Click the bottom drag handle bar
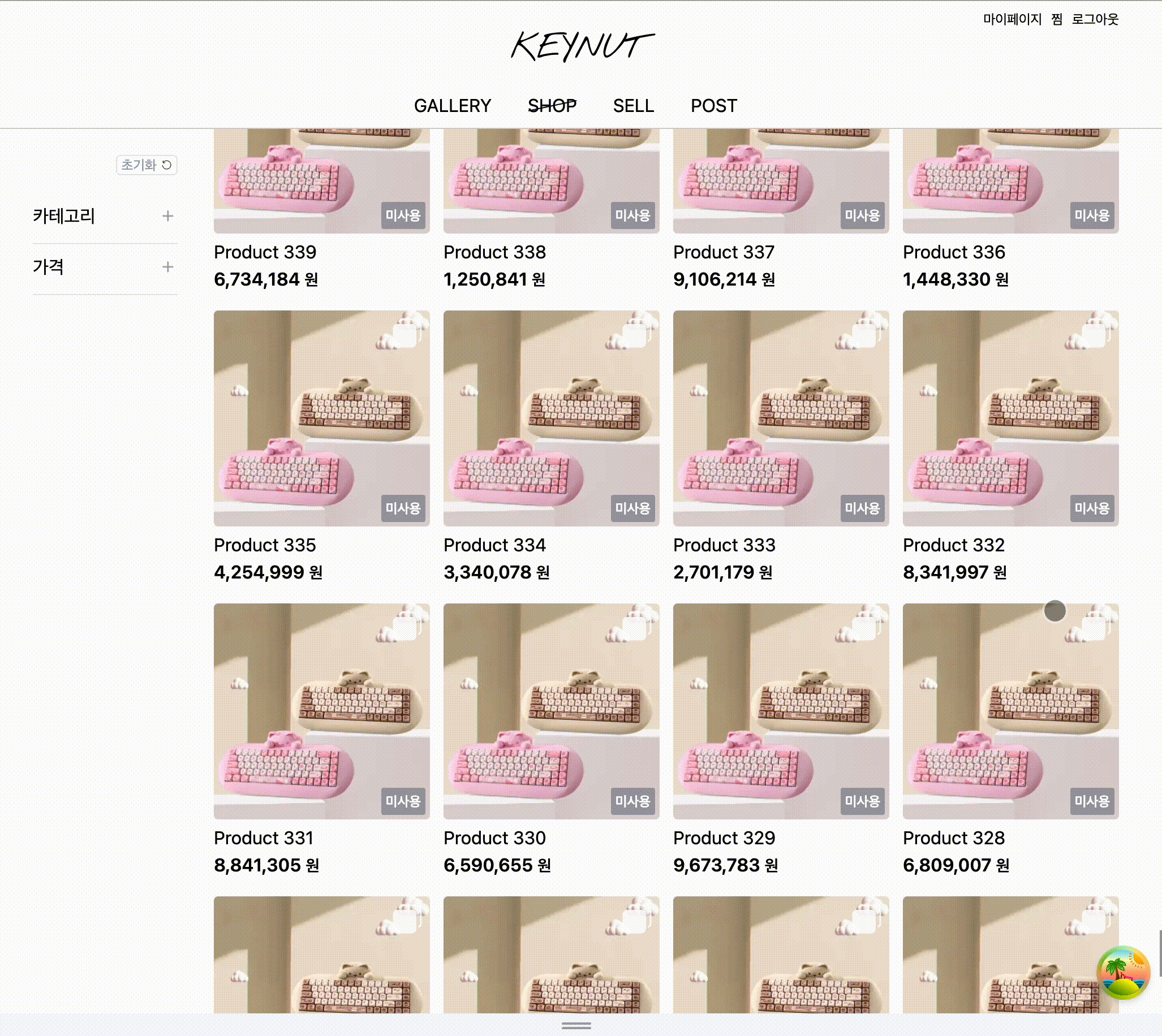The width and height of the screenshot is (1162, 1036). pos(576,1026)
